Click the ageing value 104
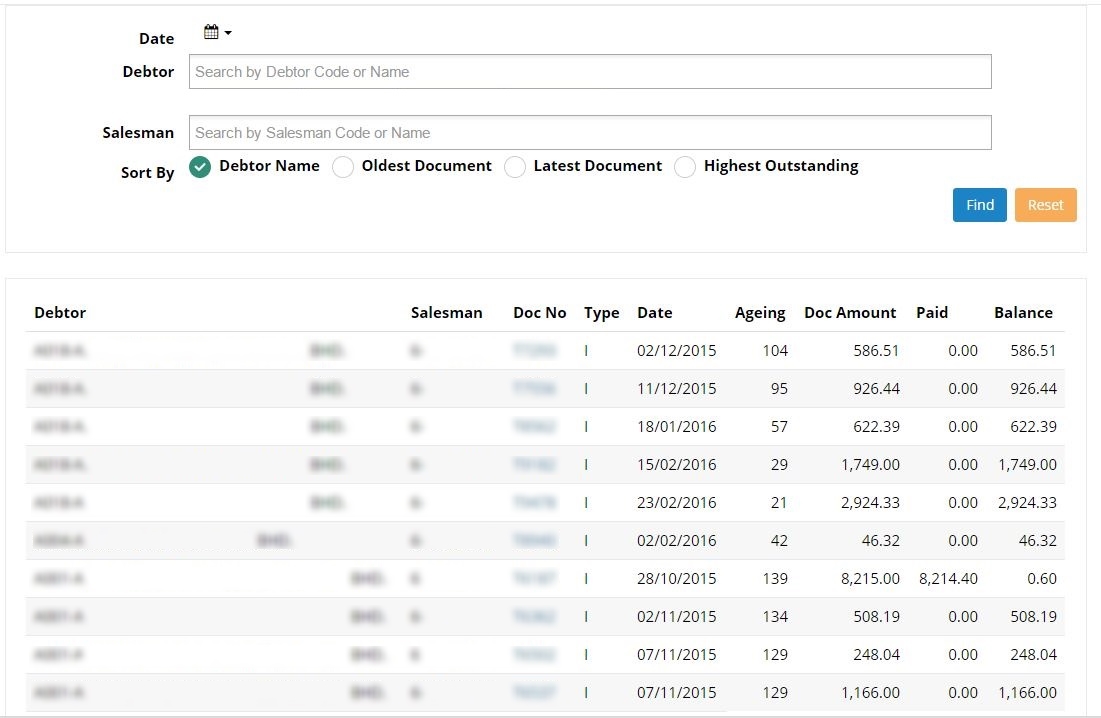The height and width of the screenshot is (718, 1101). pos(775,350)
